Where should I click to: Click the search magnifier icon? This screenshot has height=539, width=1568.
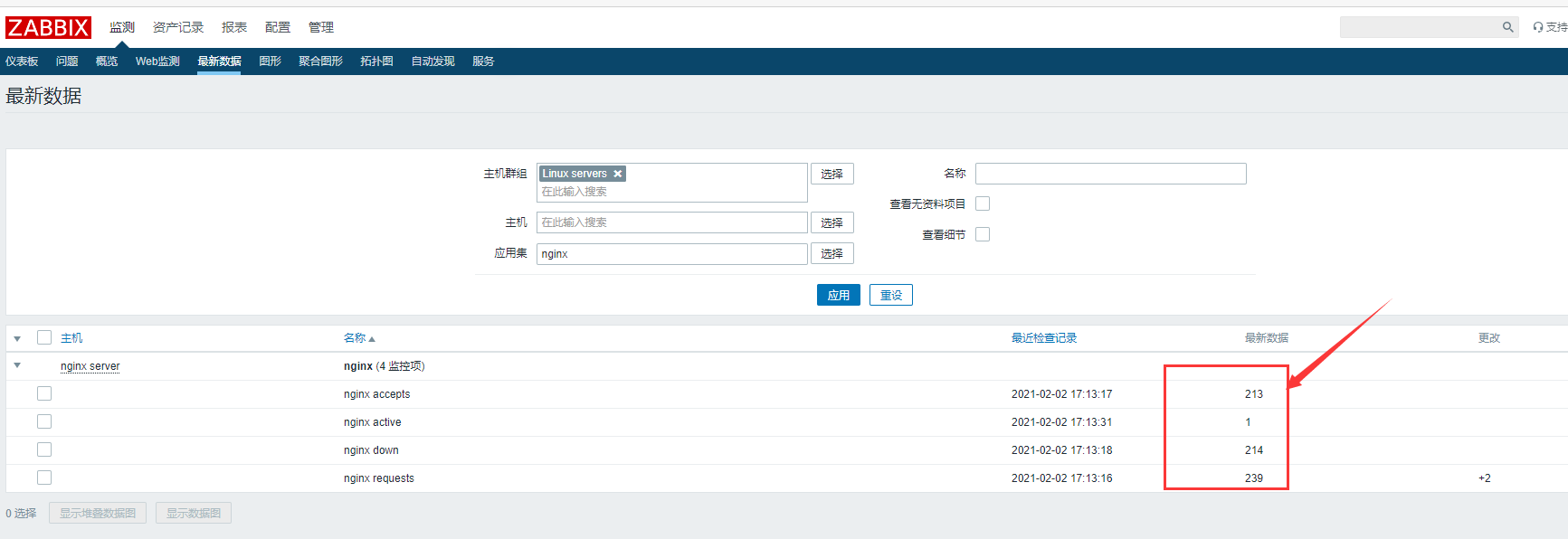[1507, 27]
